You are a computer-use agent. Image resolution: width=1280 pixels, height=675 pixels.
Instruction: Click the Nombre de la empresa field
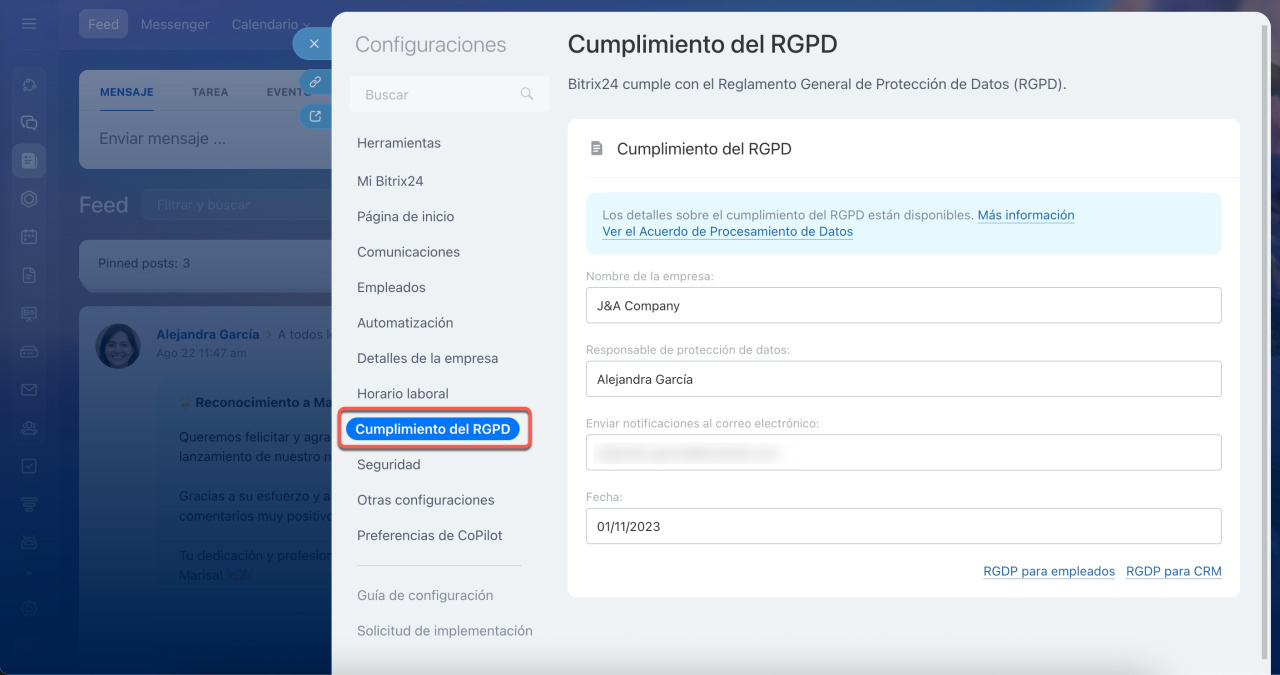903,306
